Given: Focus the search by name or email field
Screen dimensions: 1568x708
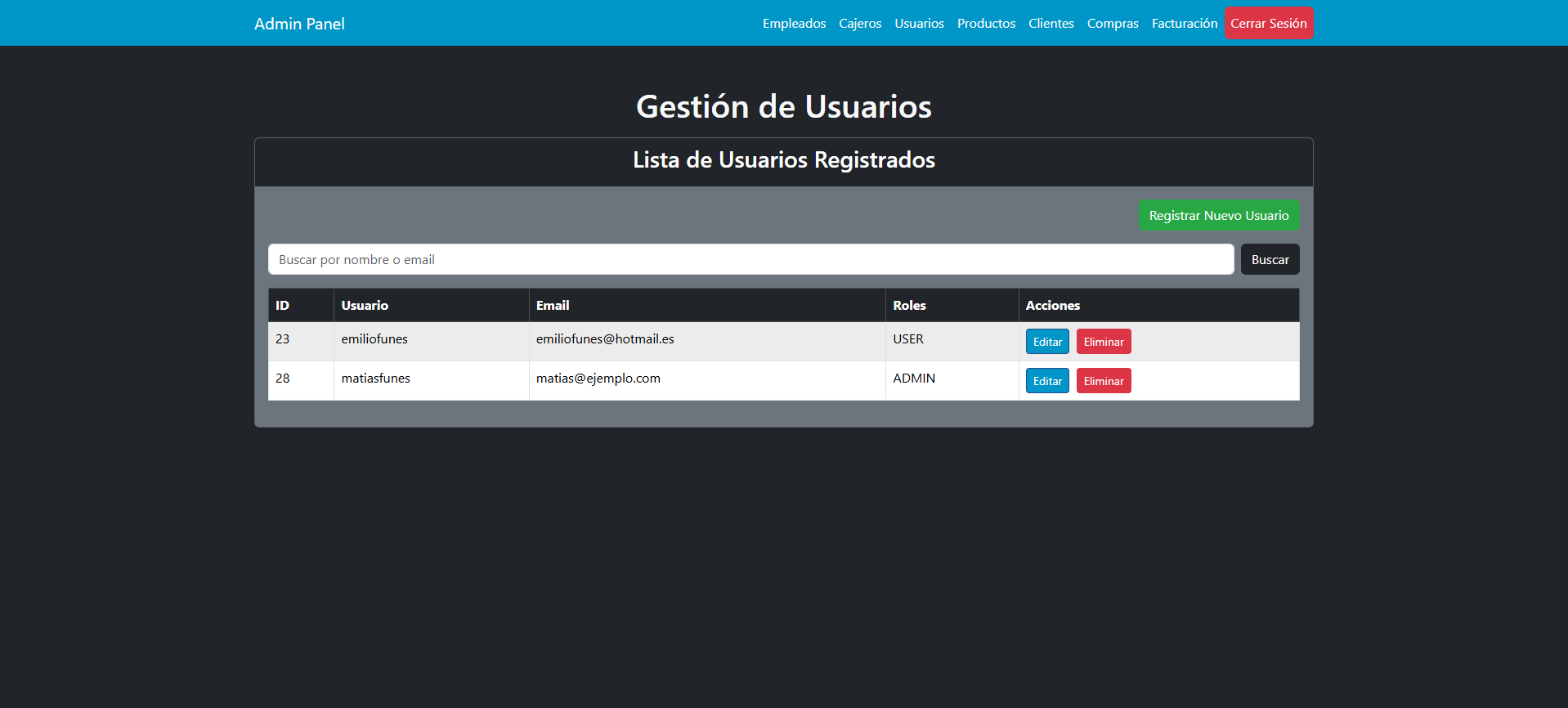Looking at the screenshot, I should coord(750,260).
